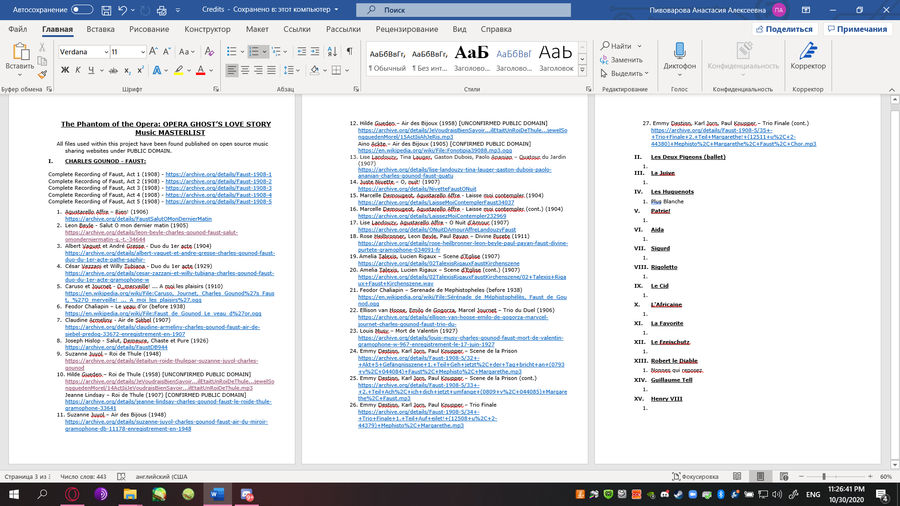Image resolution: width=900 pixels, height=506 pixels.
Task: Switch to the Макет tab
Action: [x=257, y=29]
